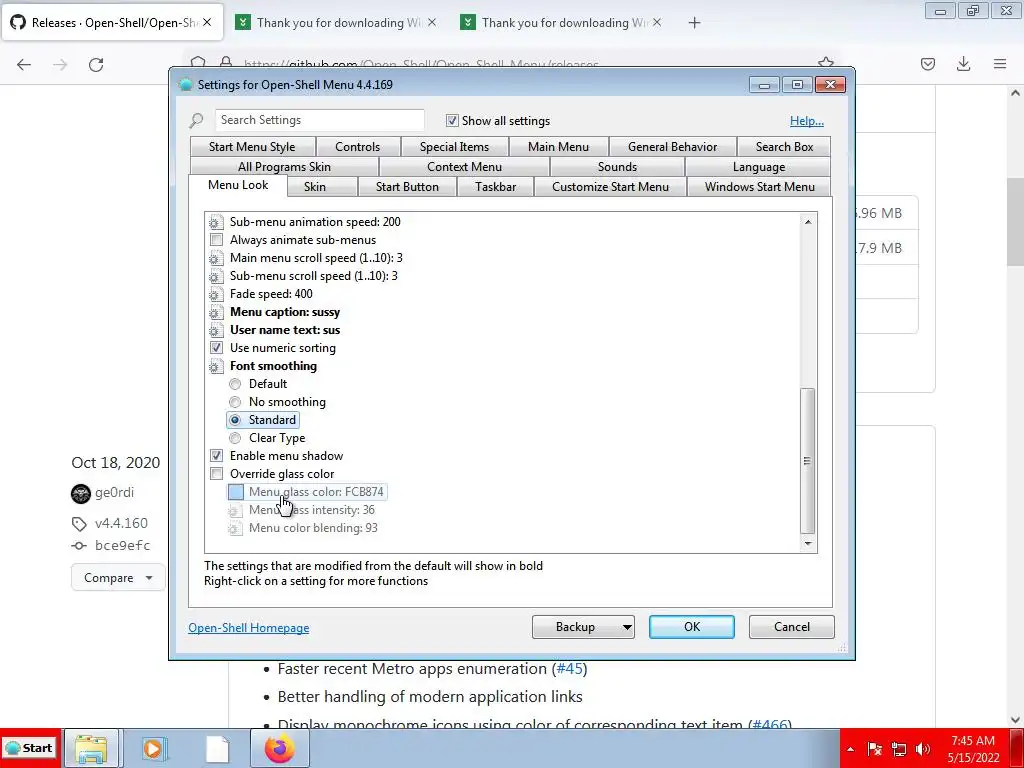The image size is (1024, 768).
Task: Open issue #45 link on GitHub page
Action: [x=569, y=669]
